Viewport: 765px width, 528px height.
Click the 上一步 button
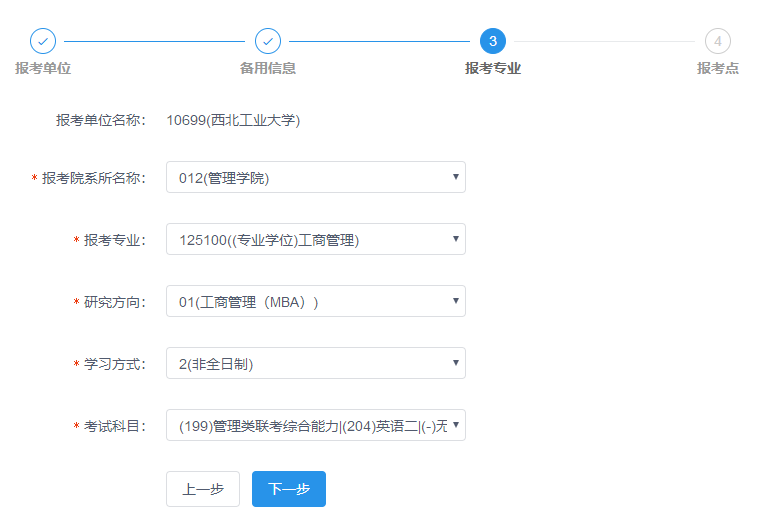203,489
